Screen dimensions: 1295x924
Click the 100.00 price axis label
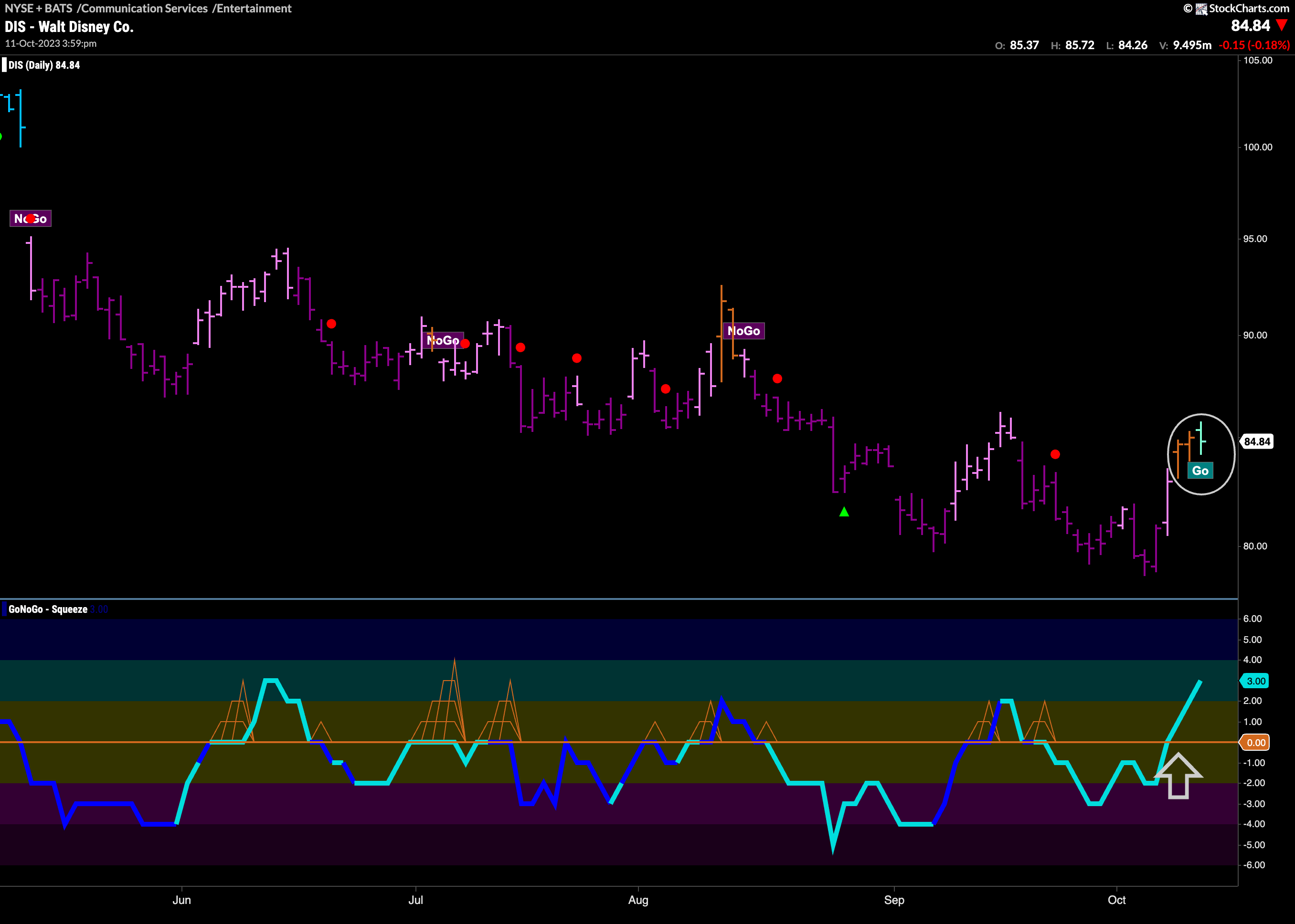[1257, 147]
